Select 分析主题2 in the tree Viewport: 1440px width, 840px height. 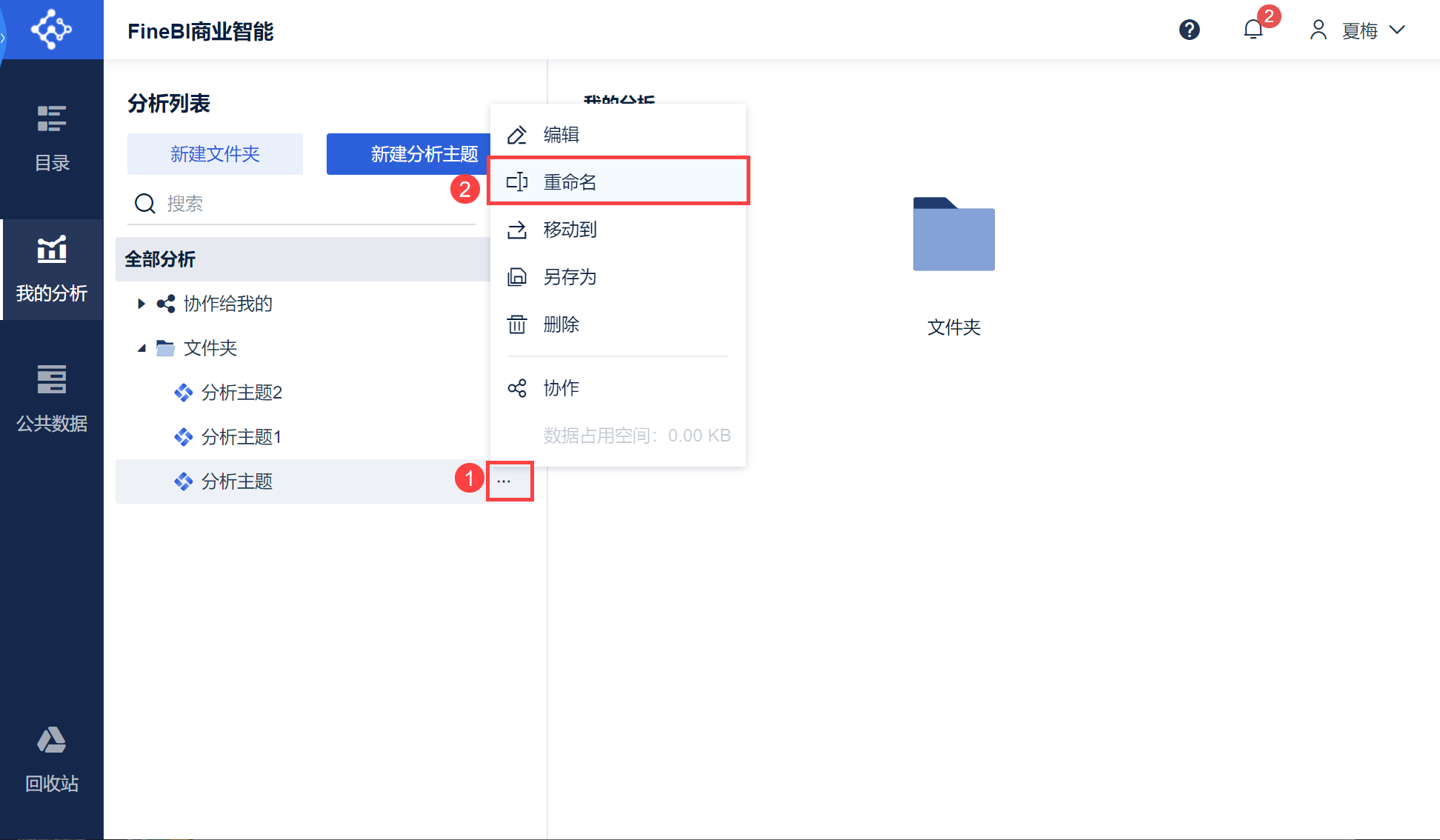[x=241, y=393]
